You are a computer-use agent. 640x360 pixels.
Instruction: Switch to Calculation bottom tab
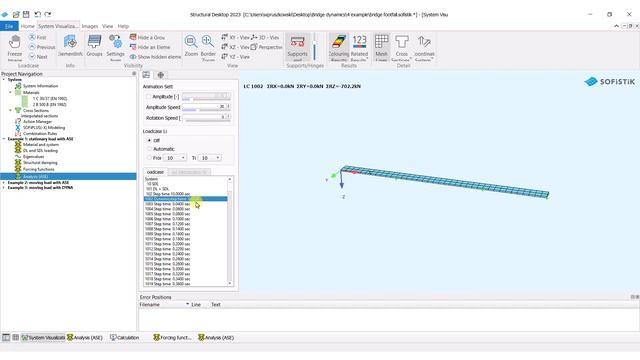[x=125, y=338]
